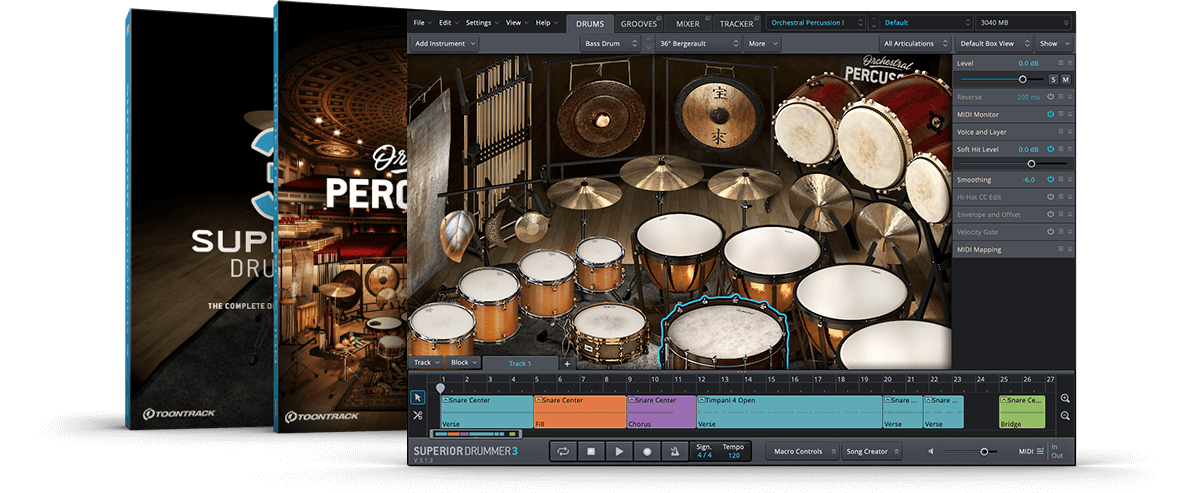Toggle Smoothing power button
The image size is (1200, 493).
pos(1050,179)
